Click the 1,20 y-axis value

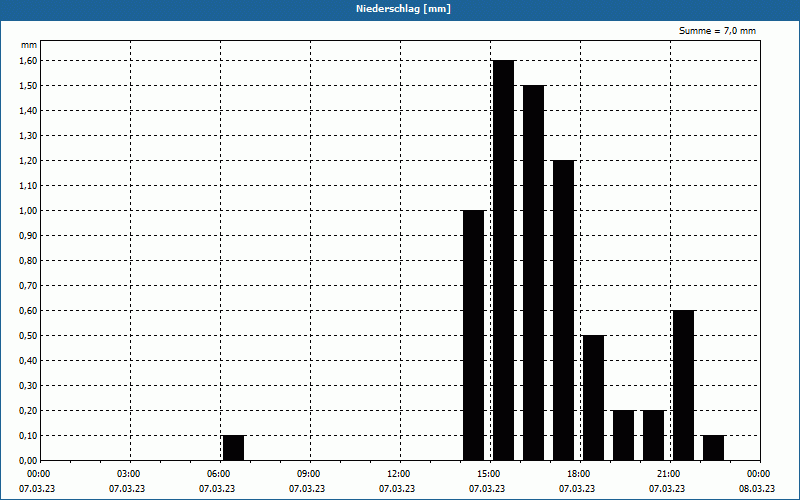pos(28,161)
